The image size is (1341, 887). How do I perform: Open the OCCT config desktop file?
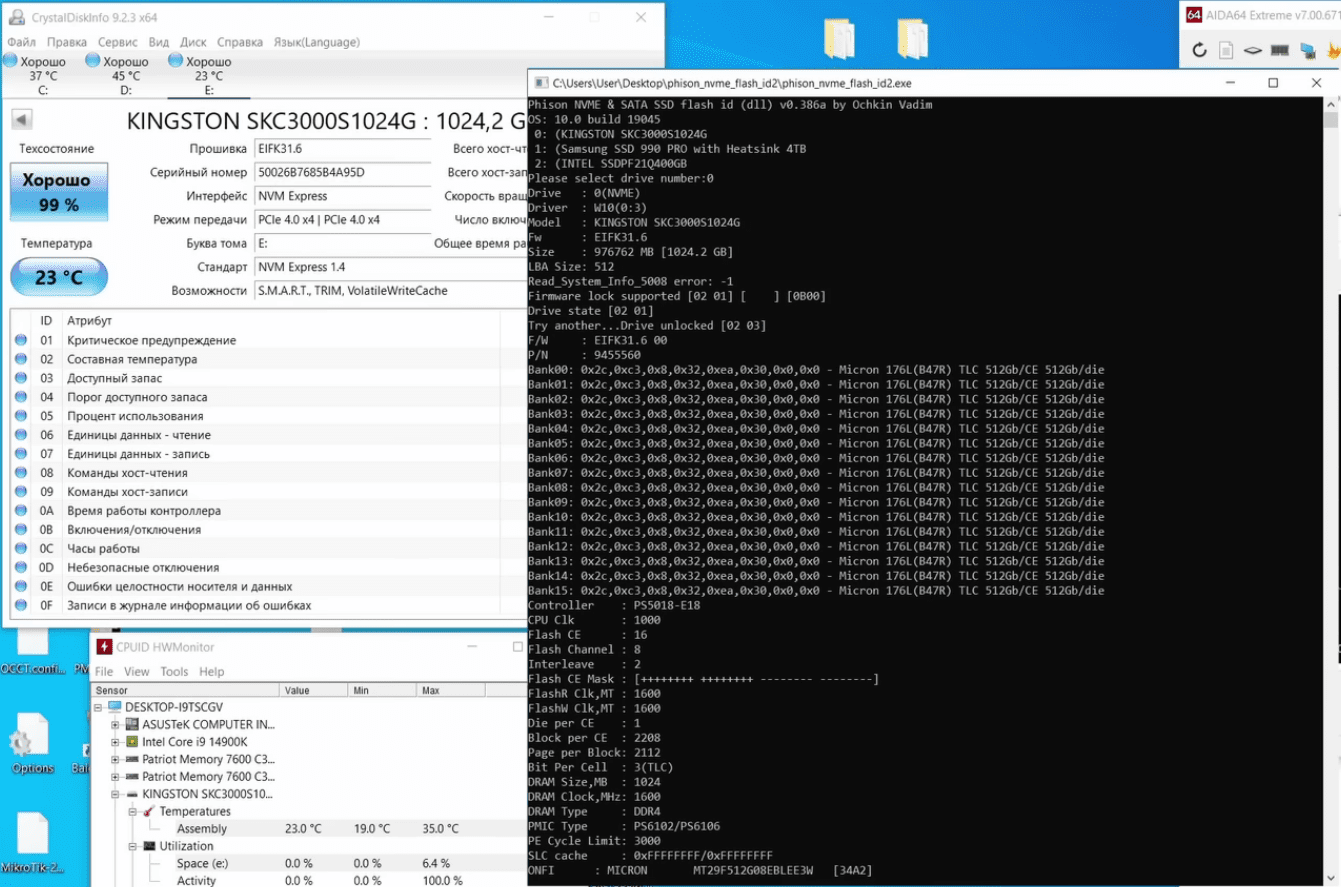32,652
